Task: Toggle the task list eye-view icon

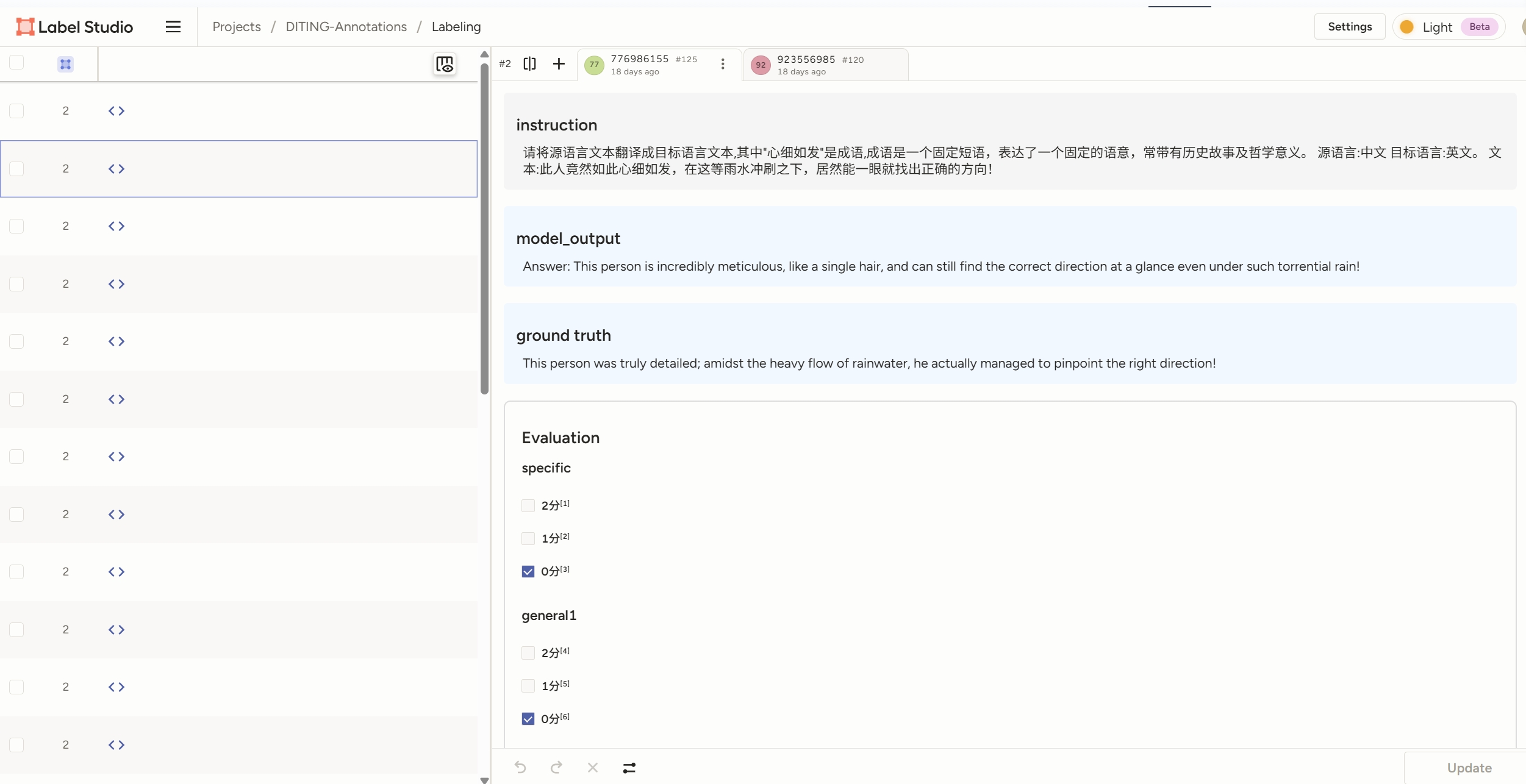Action: 445,64
